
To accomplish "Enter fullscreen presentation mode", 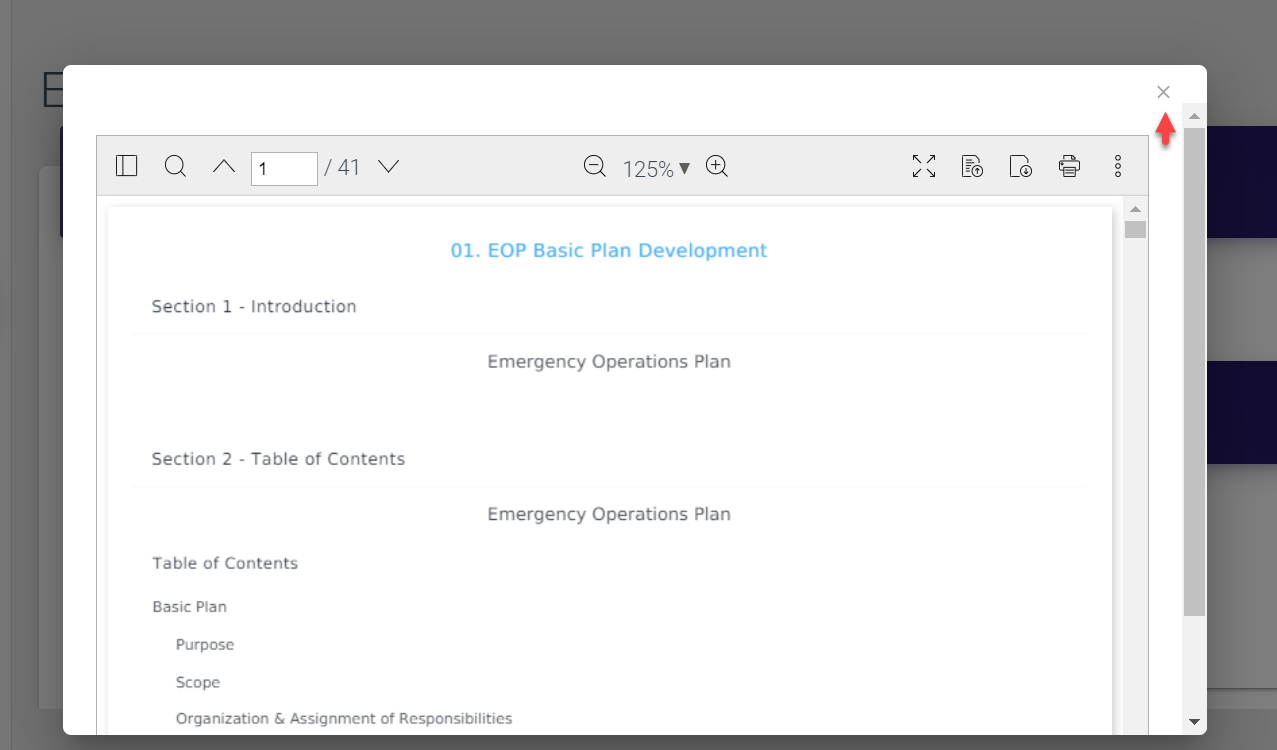I will point(924,167).
